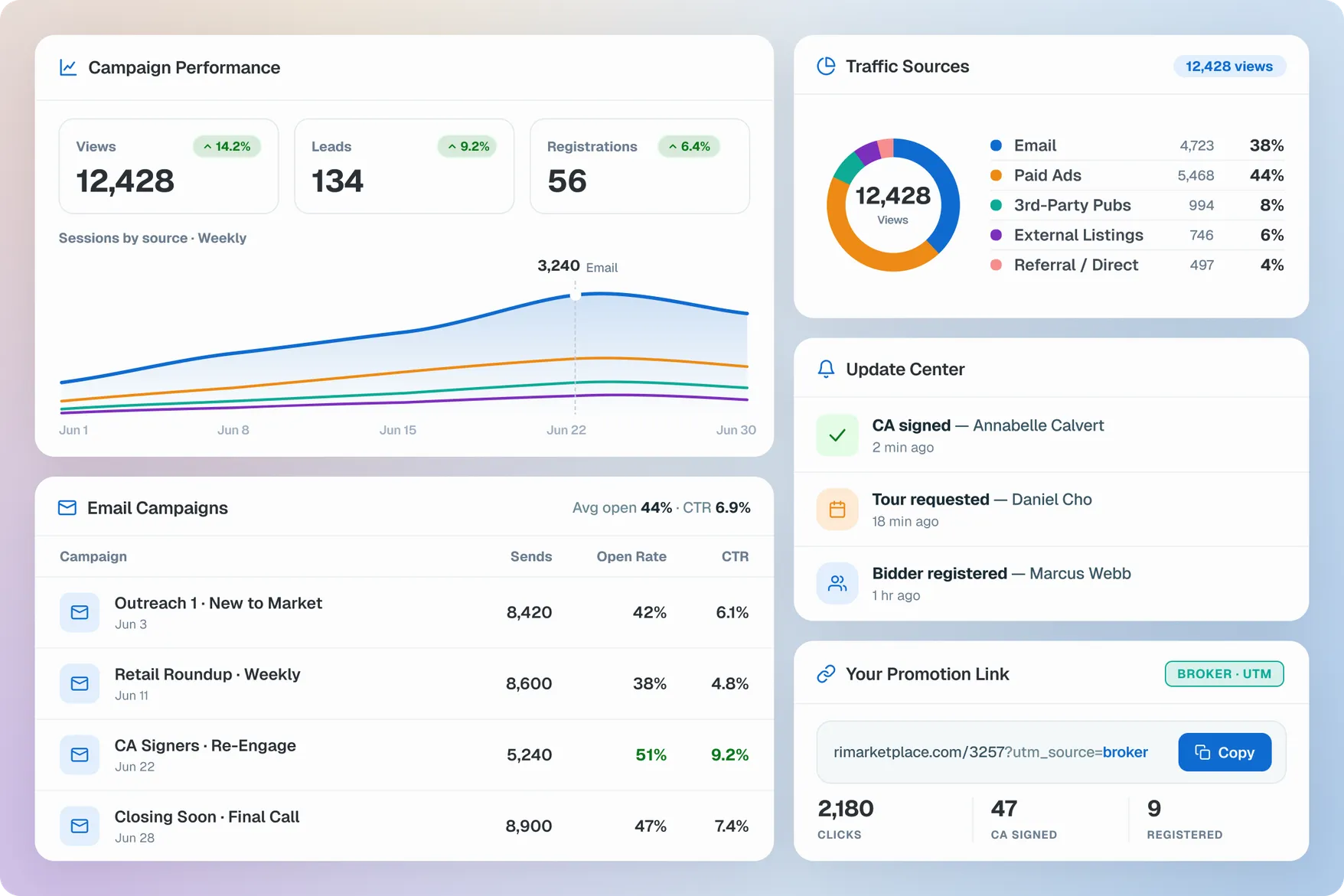The width and height of the screenshot is (1344, 896).
Task: Click the green checkmark CA signed icon
Action: click(x=837, y=435)
